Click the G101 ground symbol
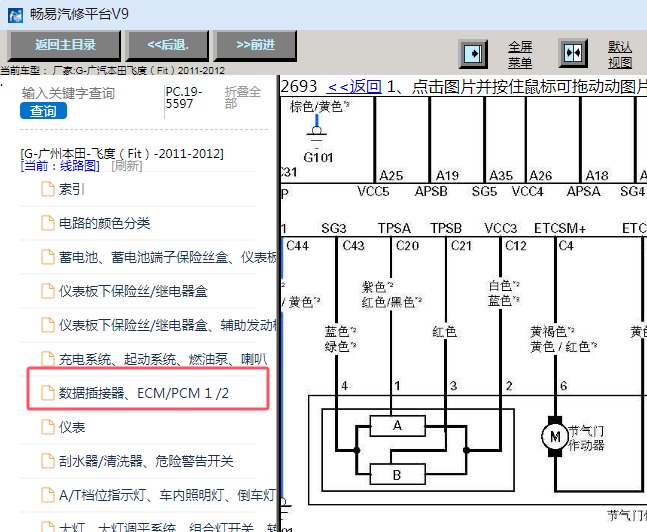 (x=317, y=132)
